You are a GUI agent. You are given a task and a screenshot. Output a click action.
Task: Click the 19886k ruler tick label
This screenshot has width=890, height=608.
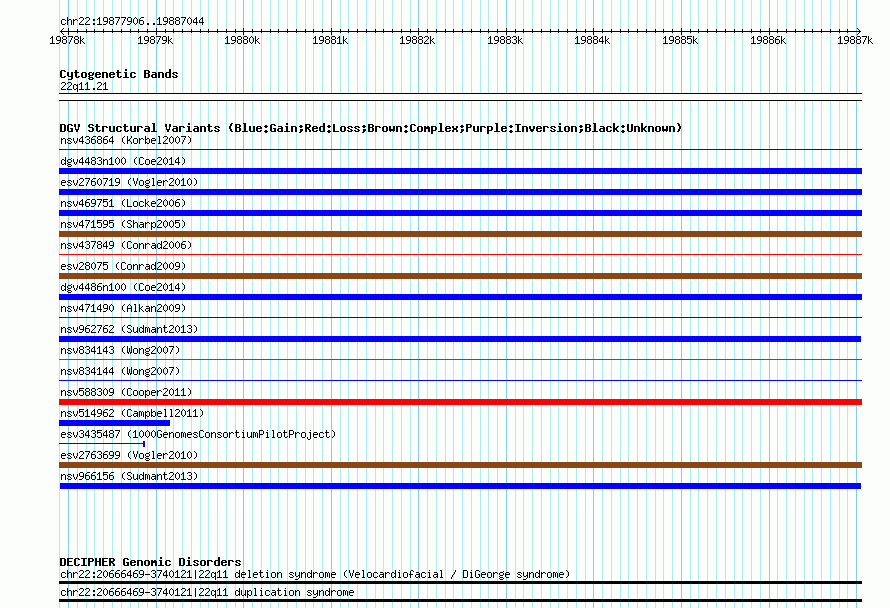[768, 40]
